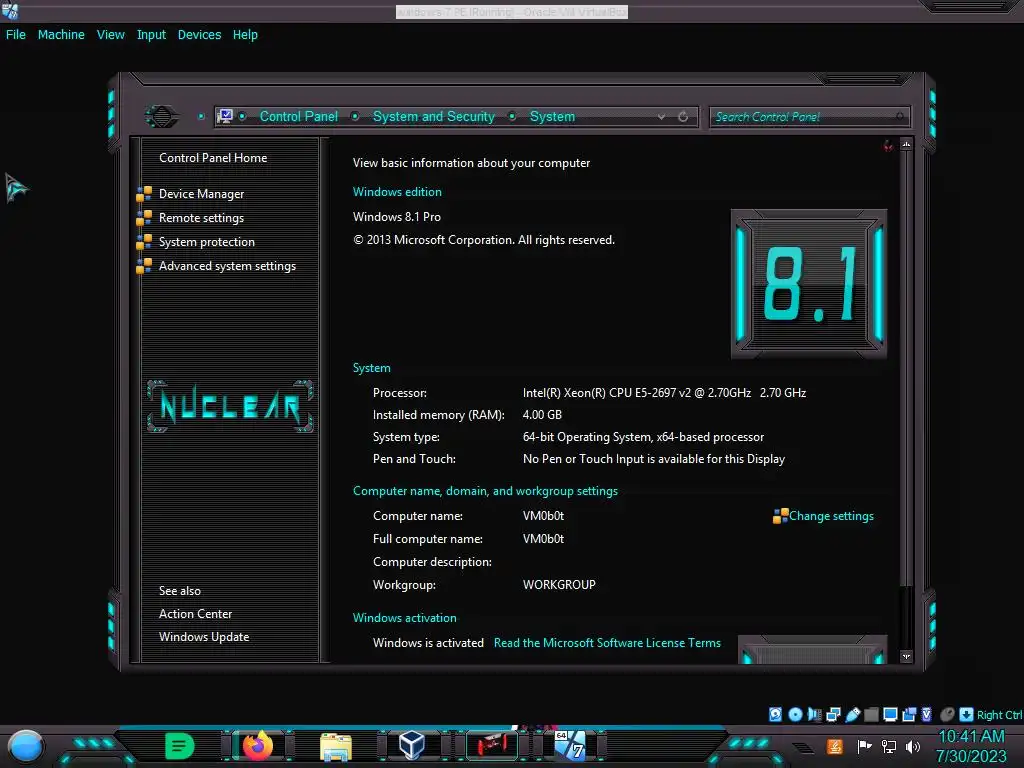Open the 64-bit 7 taskbar app
The image size is (1024, 768).
pos(570,746)
